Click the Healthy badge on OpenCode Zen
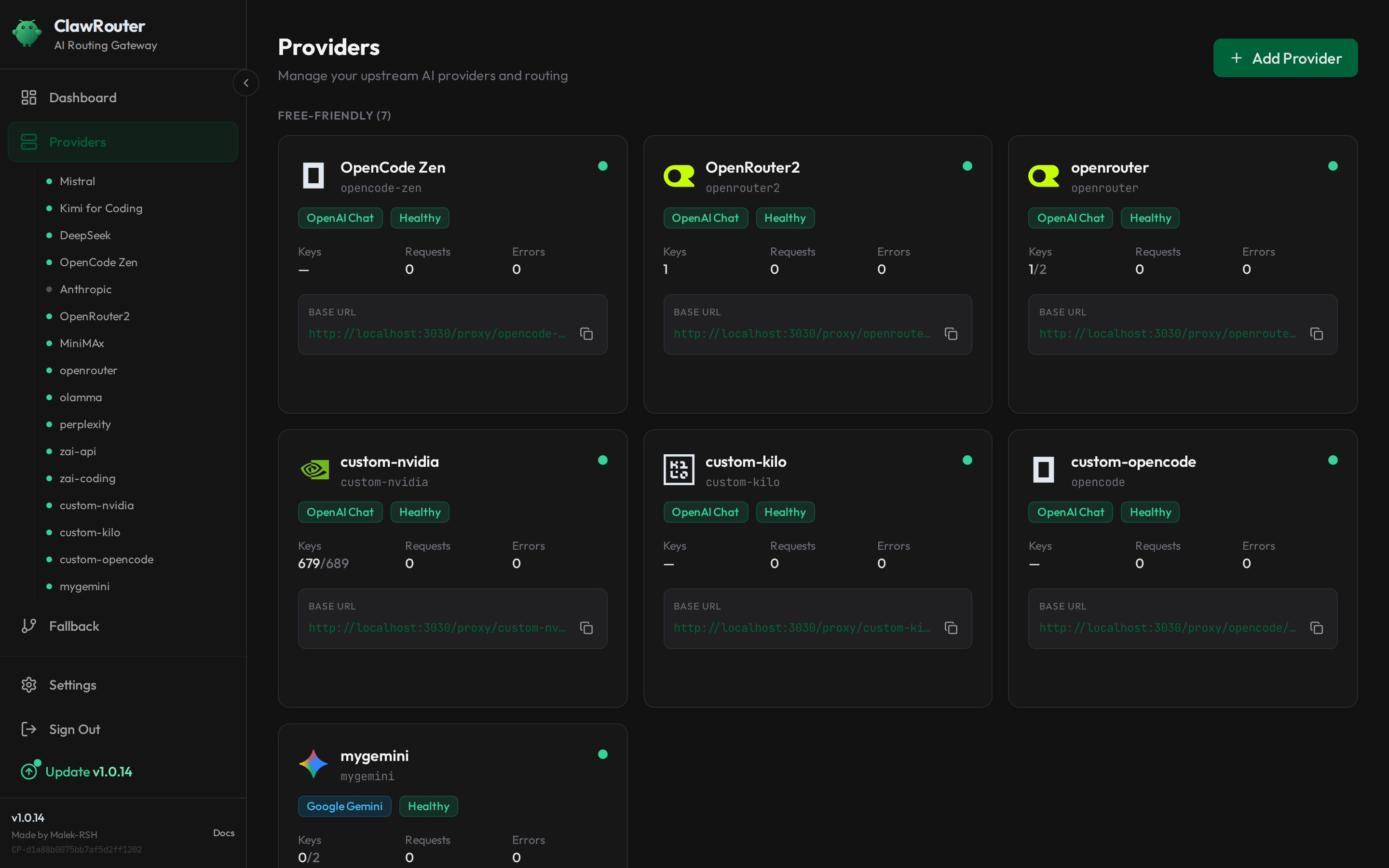The height and width of the screenshot is (868, 1389). [x=420, y=218]
